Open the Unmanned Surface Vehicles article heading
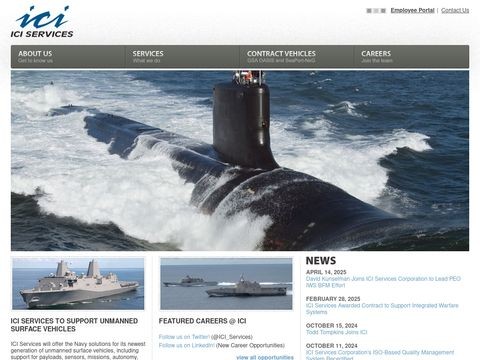Screen dimensions: 480x360 (x=74, y=325)
